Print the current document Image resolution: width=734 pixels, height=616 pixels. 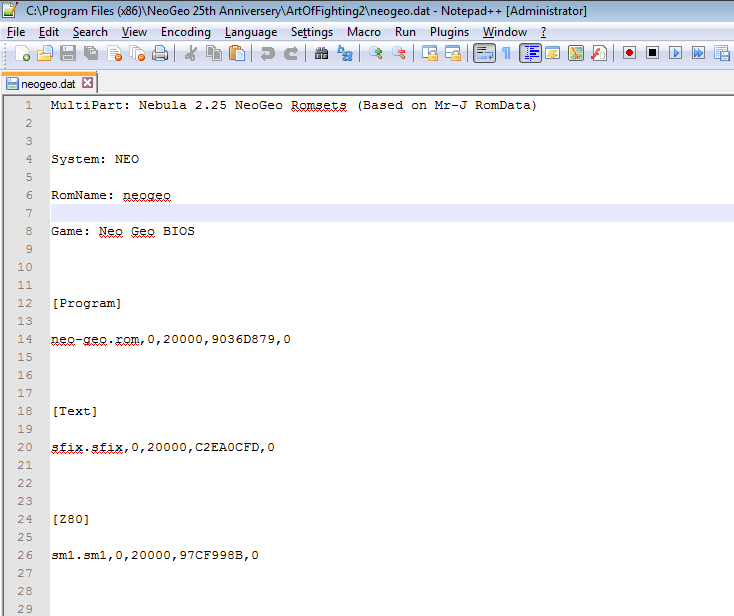click(x=160, y=53)
